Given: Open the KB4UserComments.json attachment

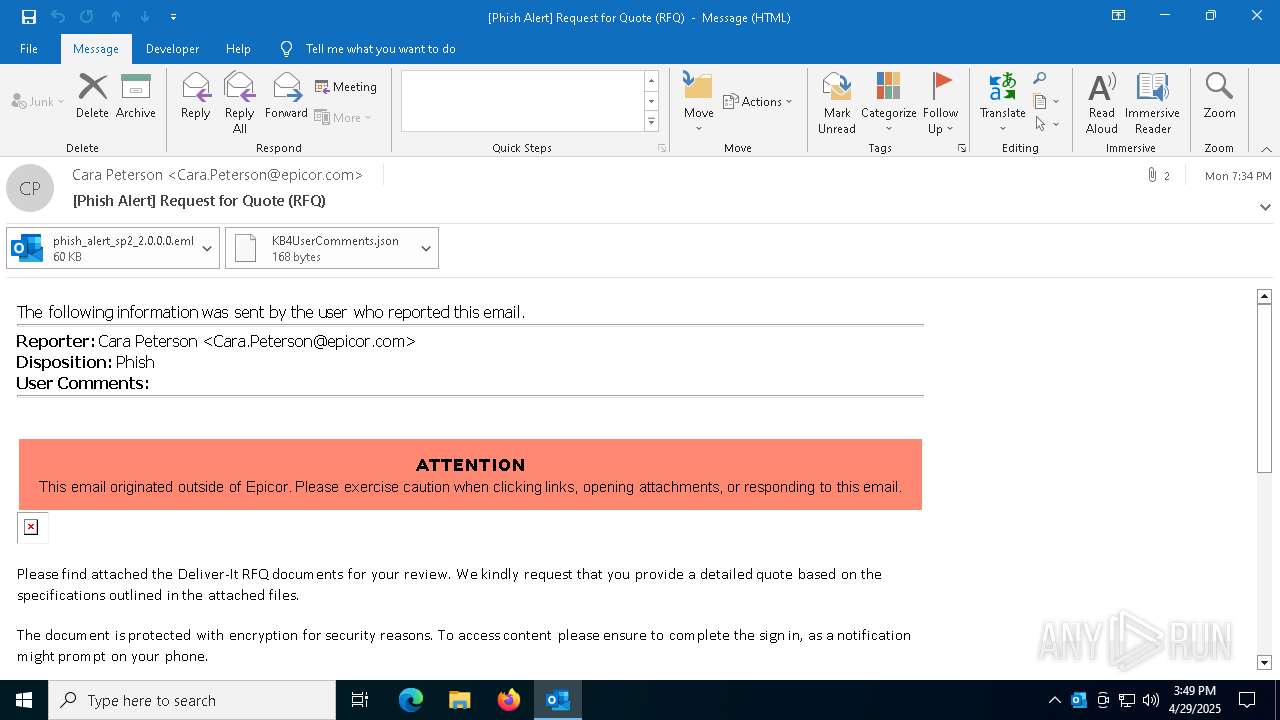Looking at the screenshot, I should pos(321,248).
